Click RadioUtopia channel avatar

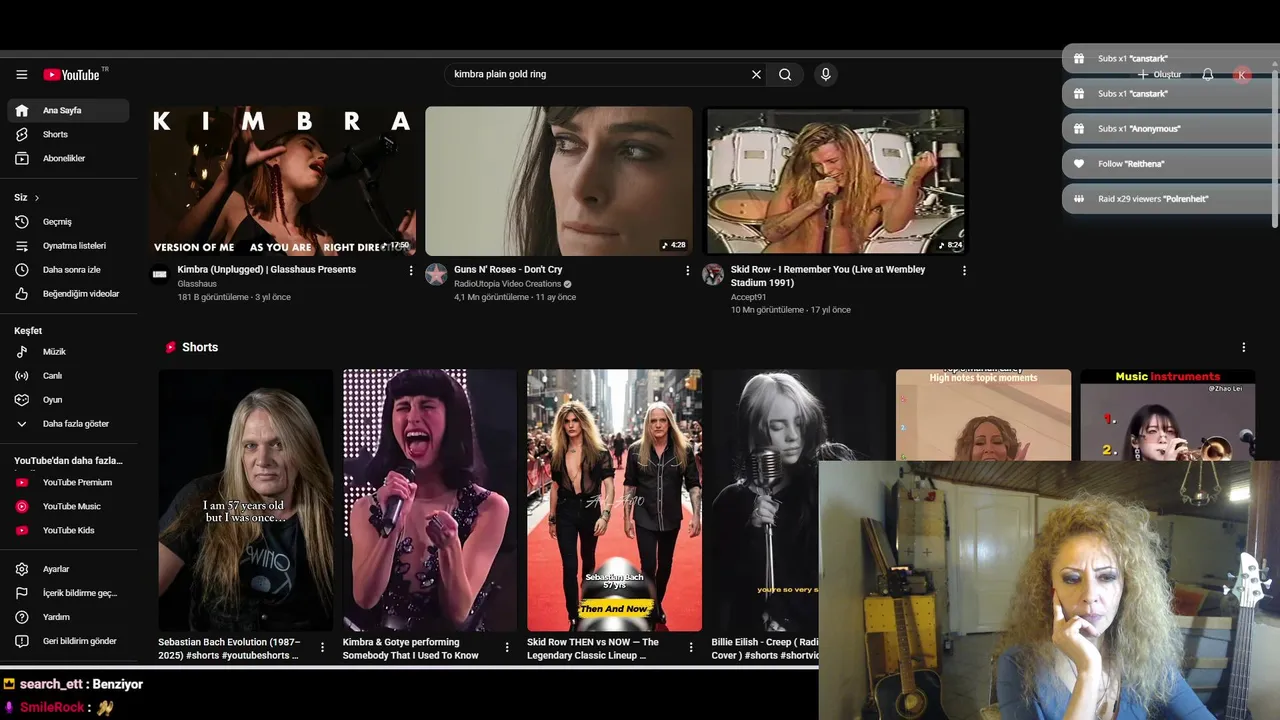(x=436, y=274)
